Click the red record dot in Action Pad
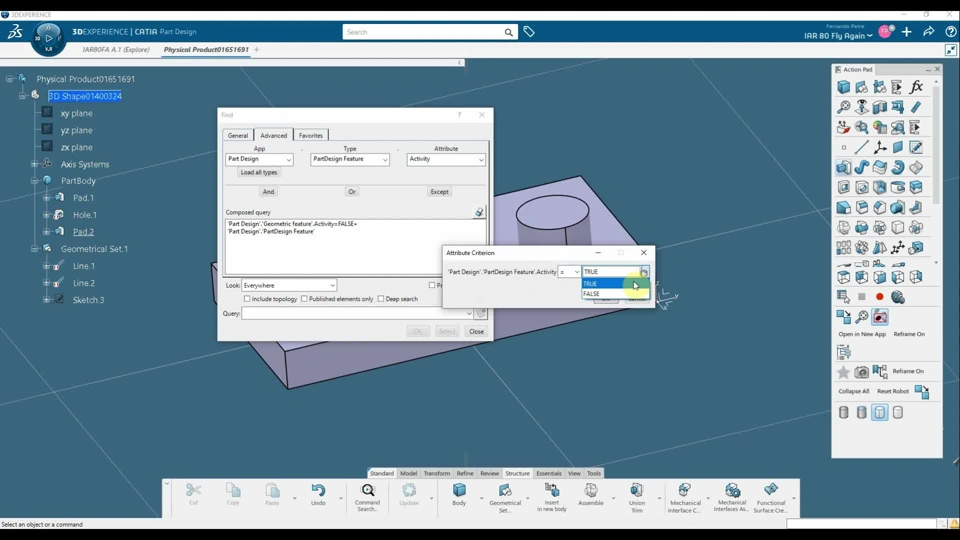 (880, 297)
